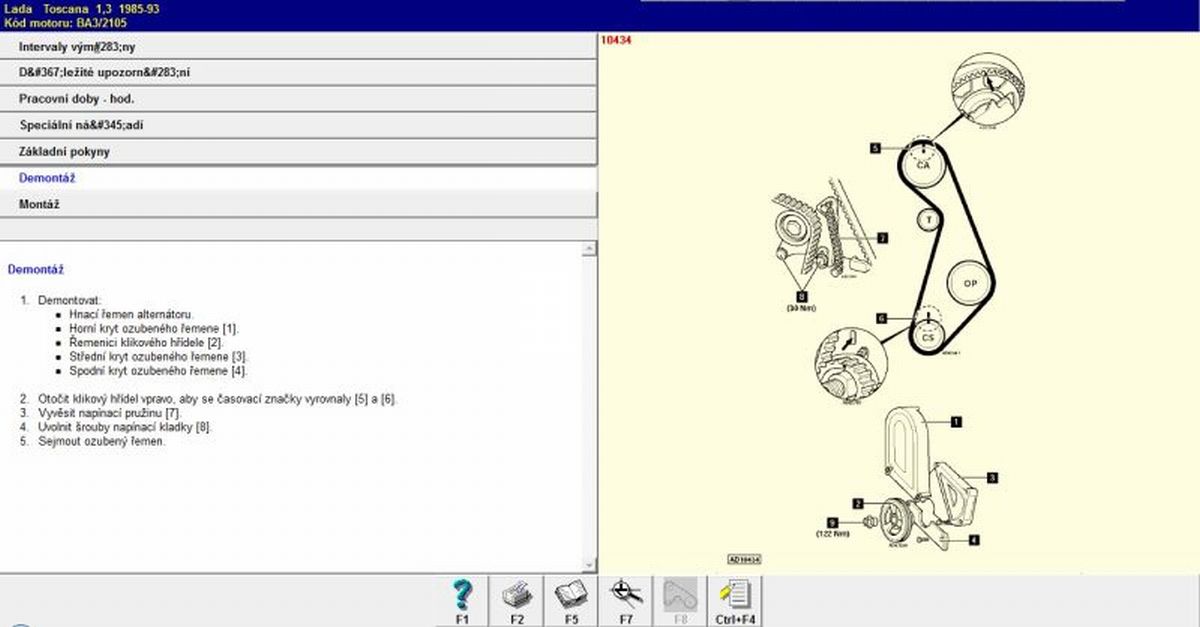Click the AD10434 diagram reference label
The image size is (1200, 627).
pyautogui.click(x=744, y=560)
